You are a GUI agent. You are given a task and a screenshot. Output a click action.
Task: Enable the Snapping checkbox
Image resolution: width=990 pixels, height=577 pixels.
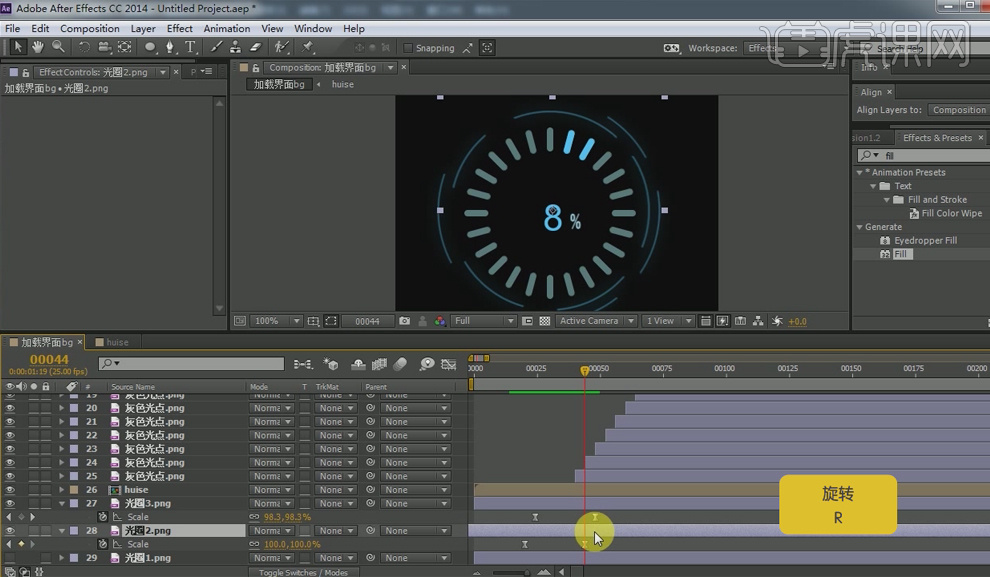408,48
